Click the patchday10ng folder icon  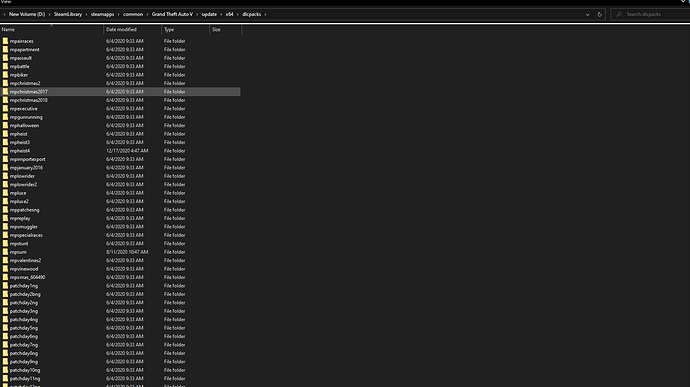[x=5, y=370]
